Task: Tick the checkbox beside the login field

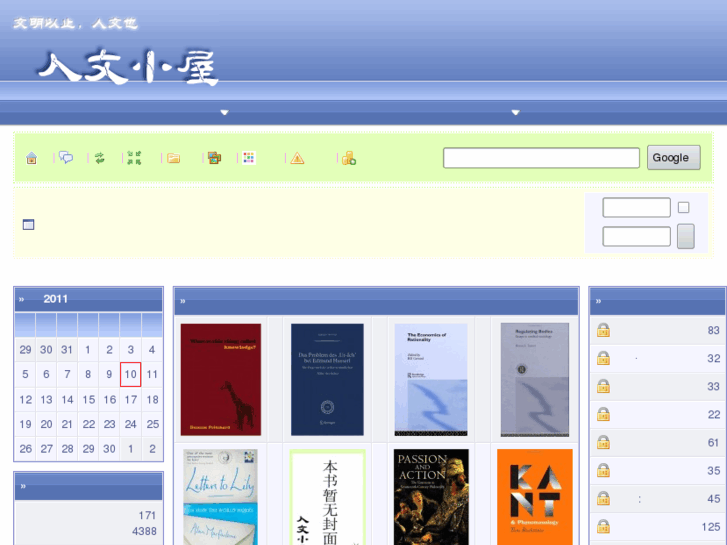Action: pos(683,207)
